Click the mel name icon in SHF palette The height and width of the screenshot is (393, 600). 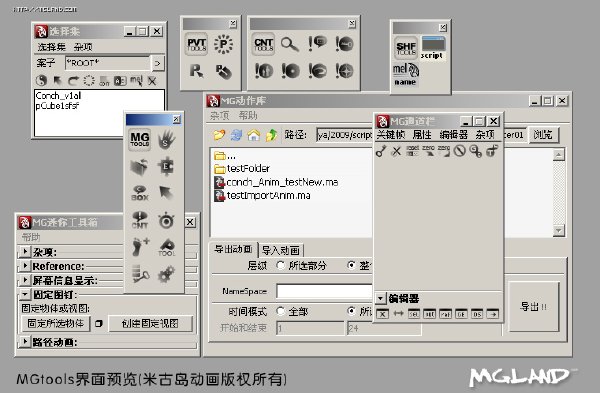pos(406,74)
